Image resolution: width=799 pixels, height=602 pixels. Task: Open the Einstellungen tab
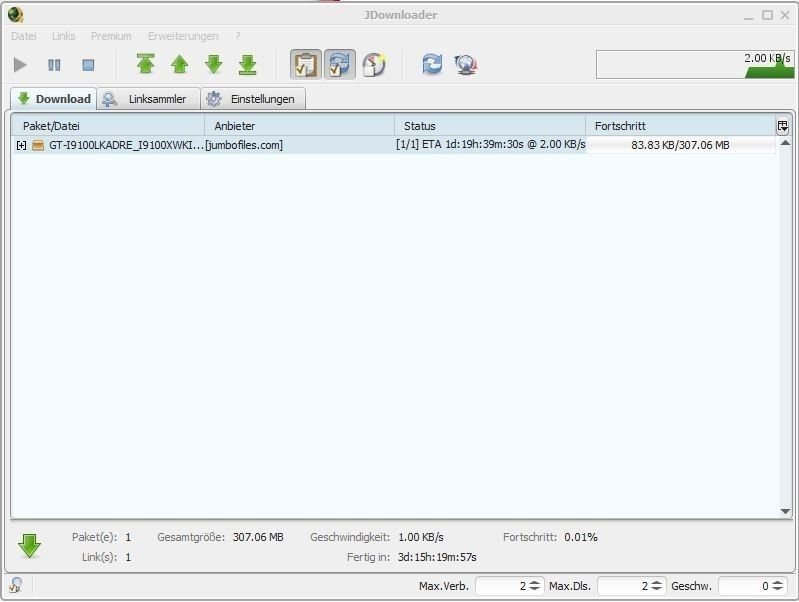click(253, 99)
